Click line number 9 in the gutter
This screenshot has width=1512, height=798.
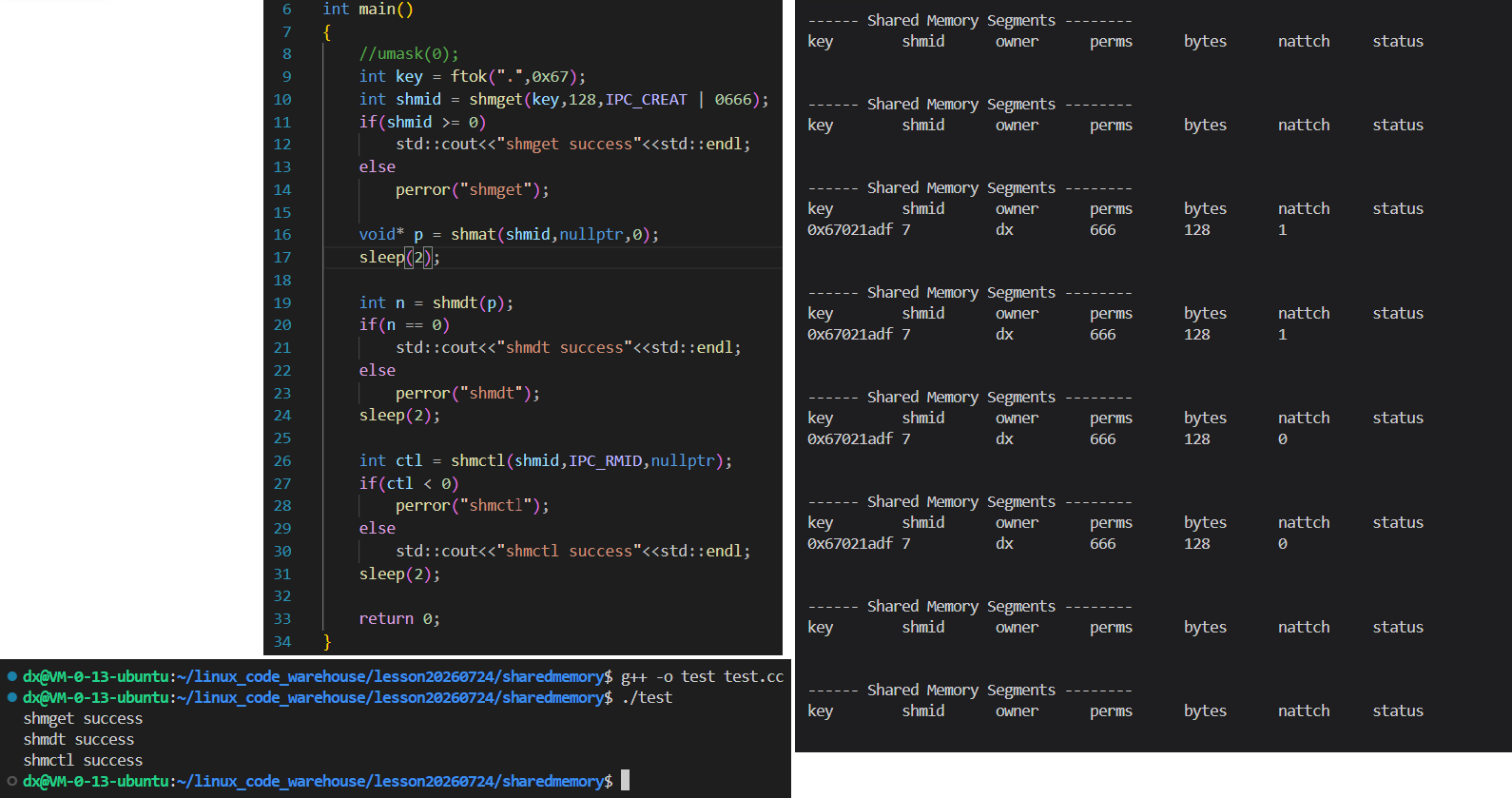287,76
